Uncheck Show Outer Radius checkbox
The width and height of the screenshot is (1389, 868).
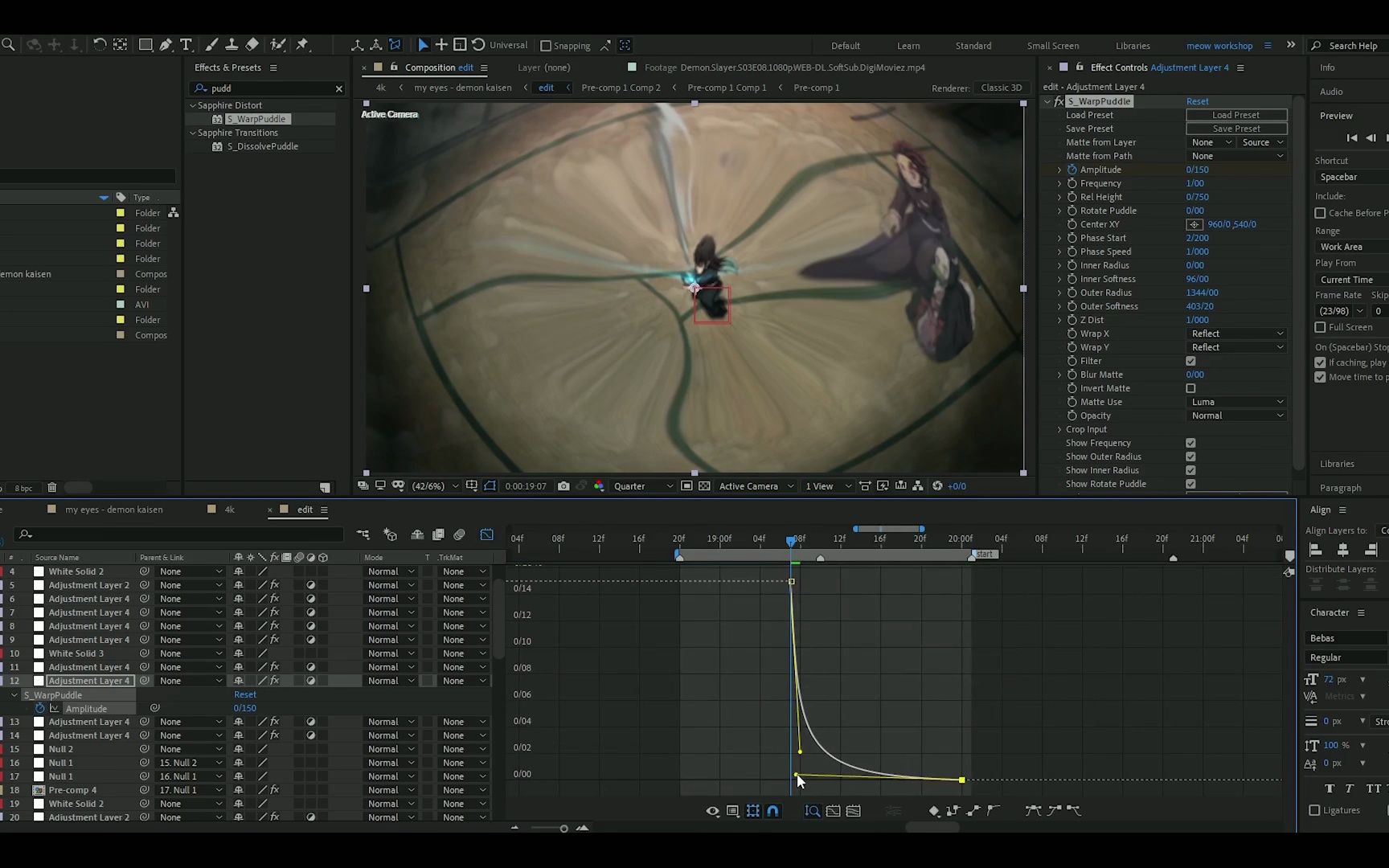tap(1190, 457)
